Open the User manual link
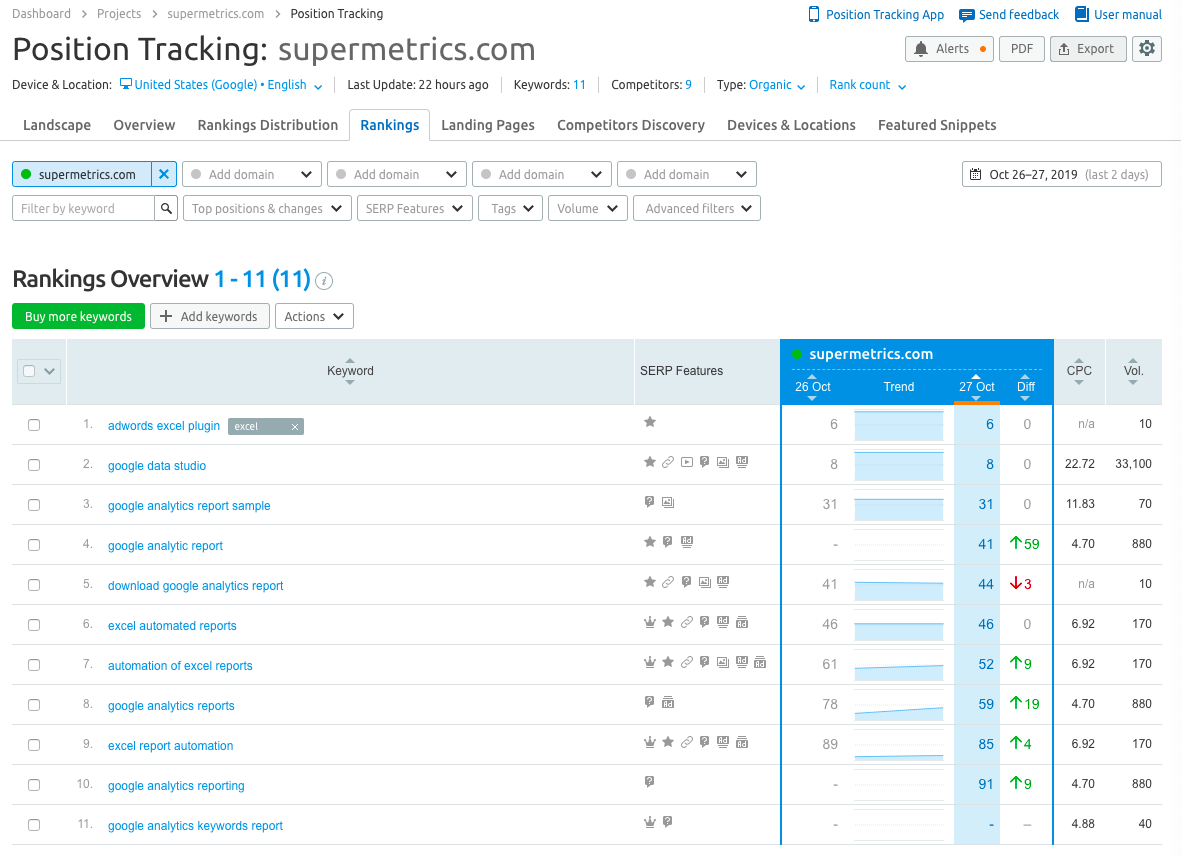The width and height of the screenshot is (1181, 856). pyautogui.click(x=1118, y=14)
